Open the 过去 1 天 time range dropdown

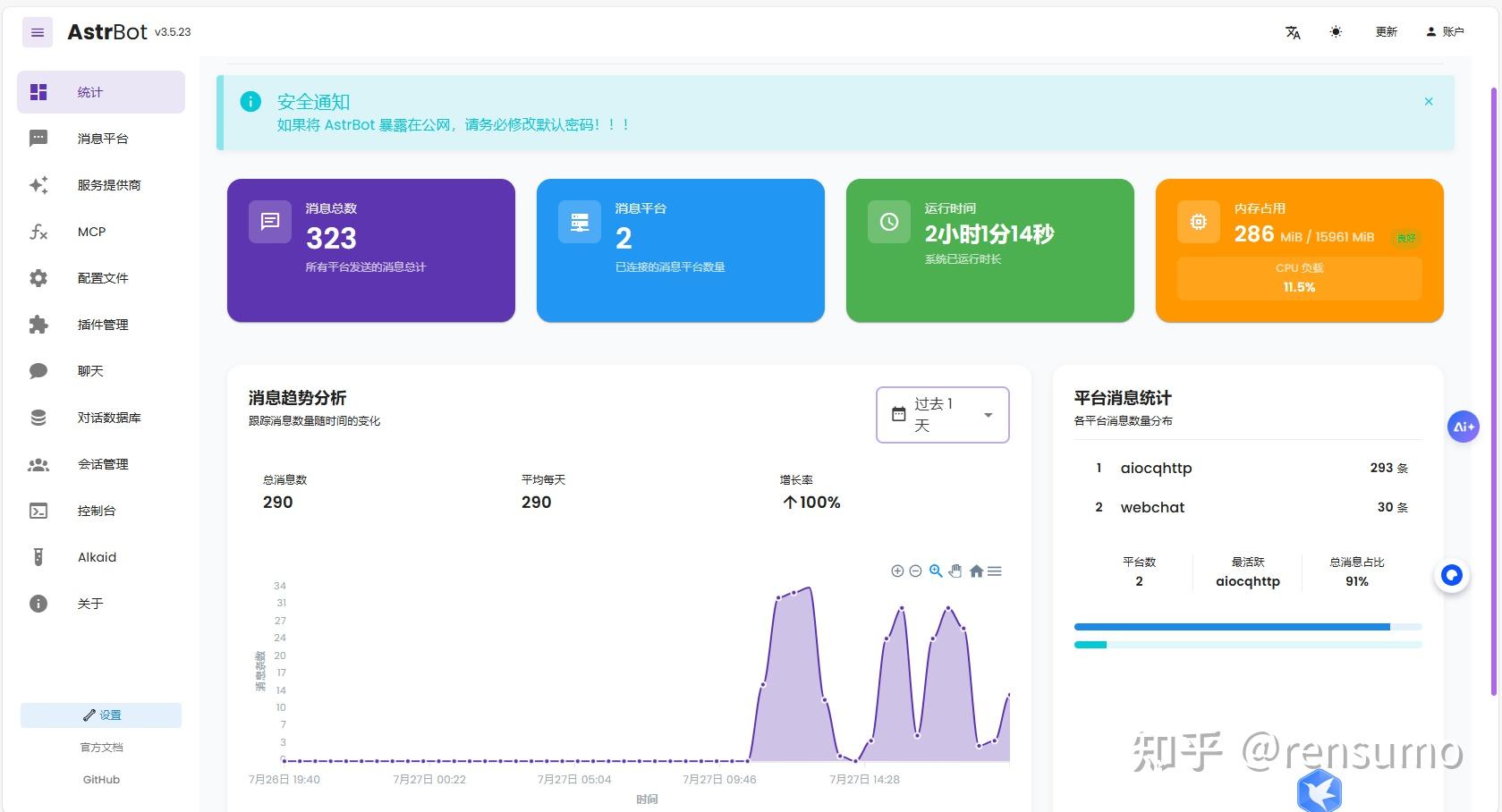[x=943, y=415]
